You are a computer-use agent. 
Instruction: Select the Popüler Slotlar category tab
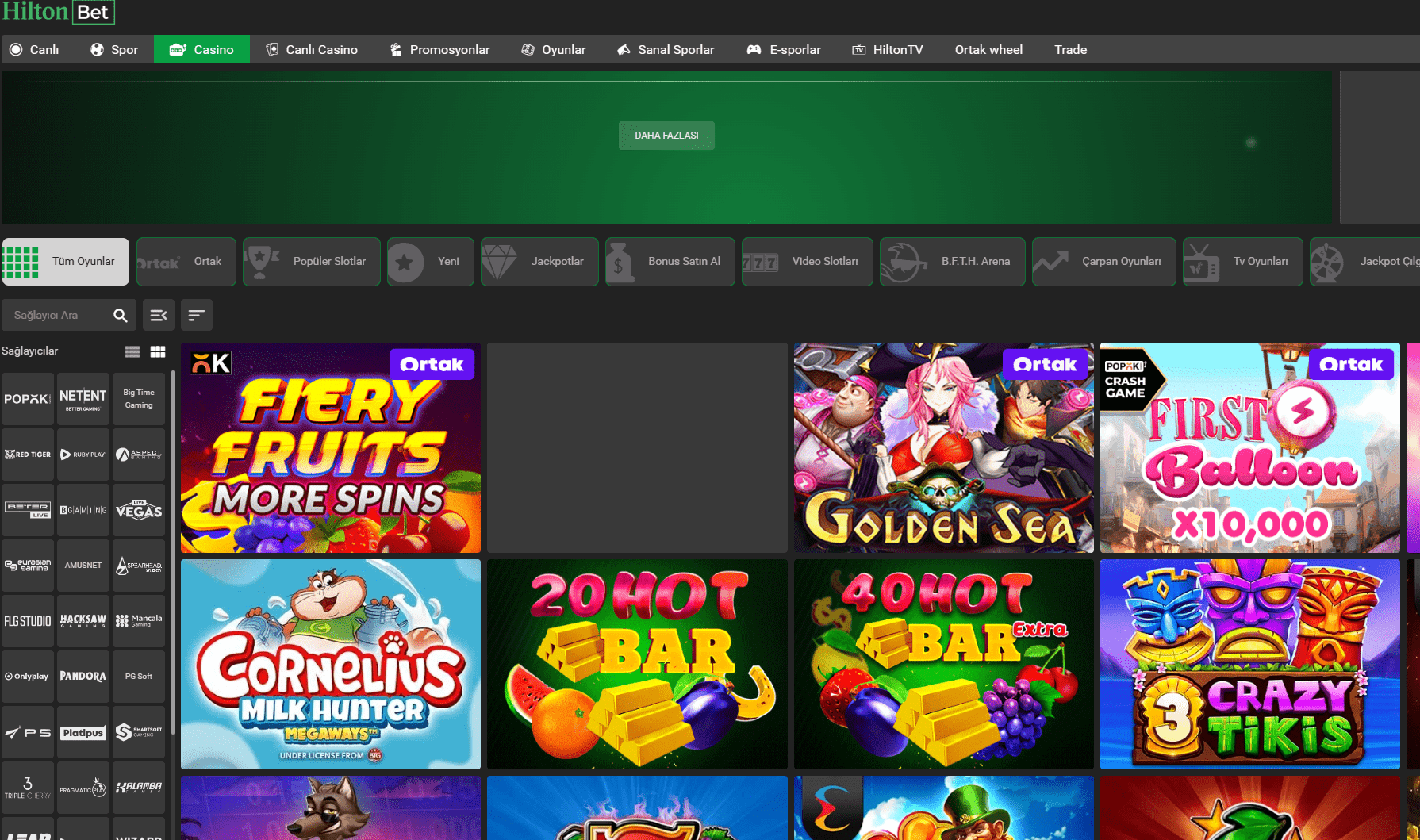point(312,262)
